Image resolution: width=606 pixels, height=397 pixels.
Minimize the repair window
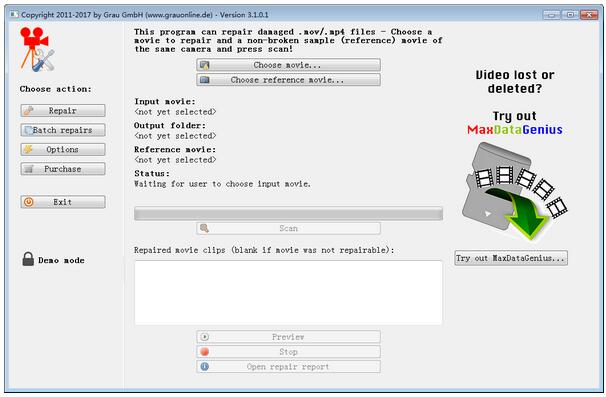(x=552, y=15)
